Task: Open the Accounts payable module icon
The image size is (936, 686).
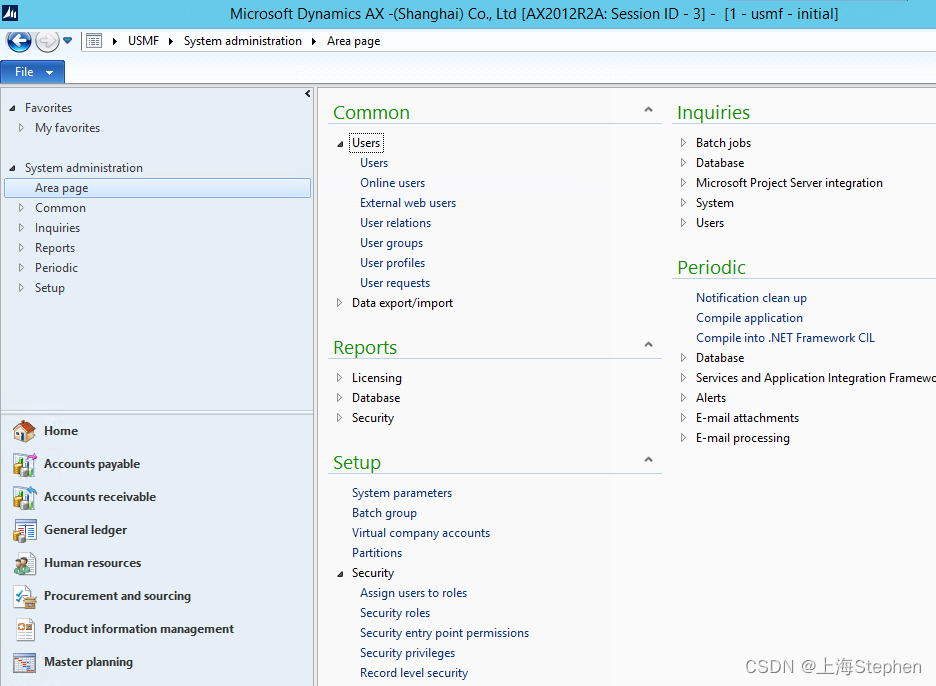Action: [24, 464]
